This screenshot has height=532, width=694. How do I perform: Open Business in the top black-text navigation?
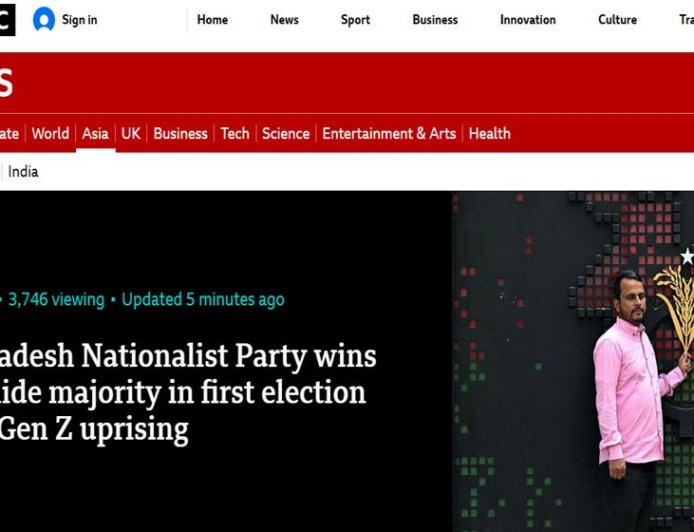click(x=435, y=20)
